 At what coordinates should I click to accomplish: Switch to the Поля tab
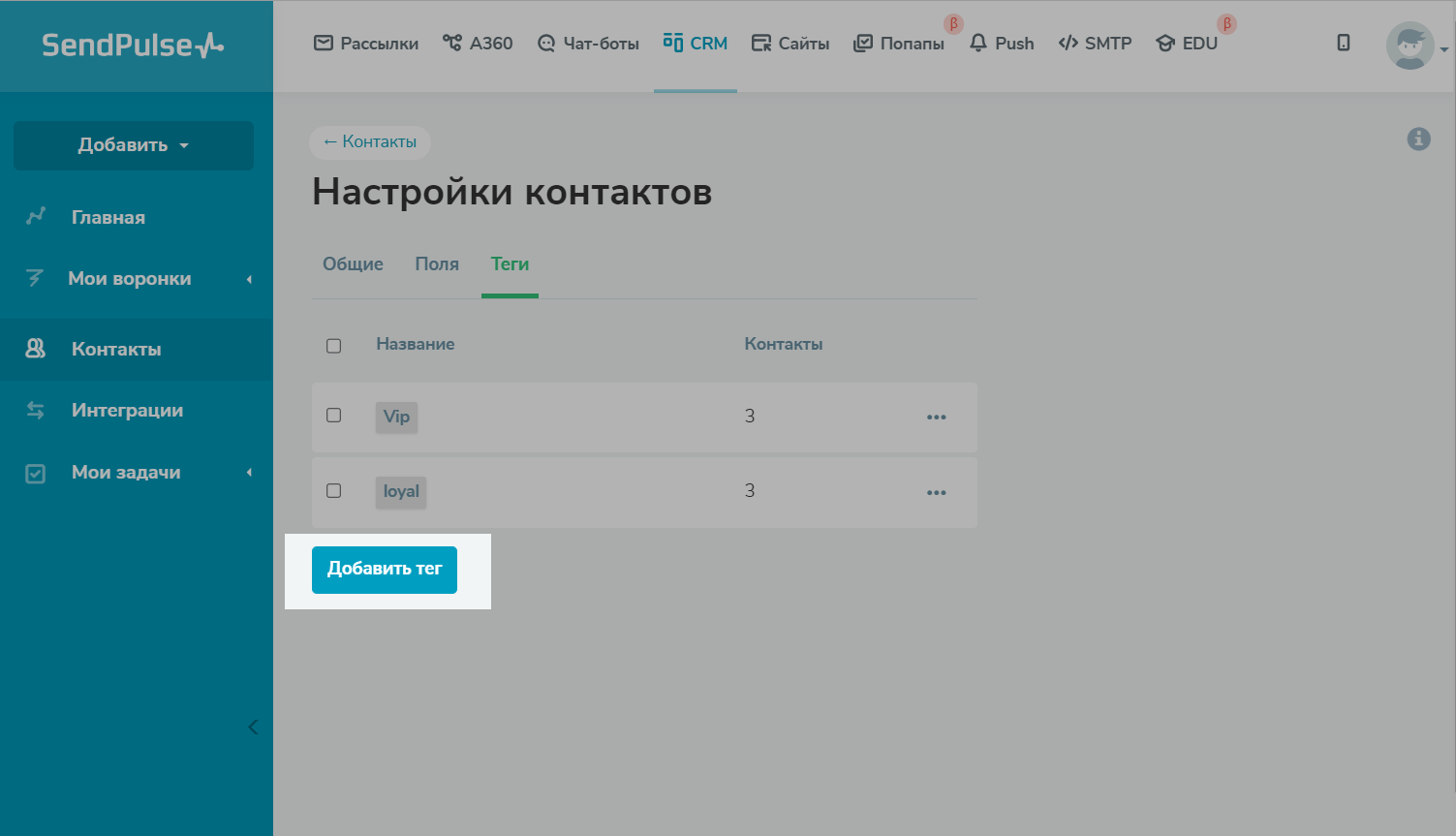[x=437, y=264]
